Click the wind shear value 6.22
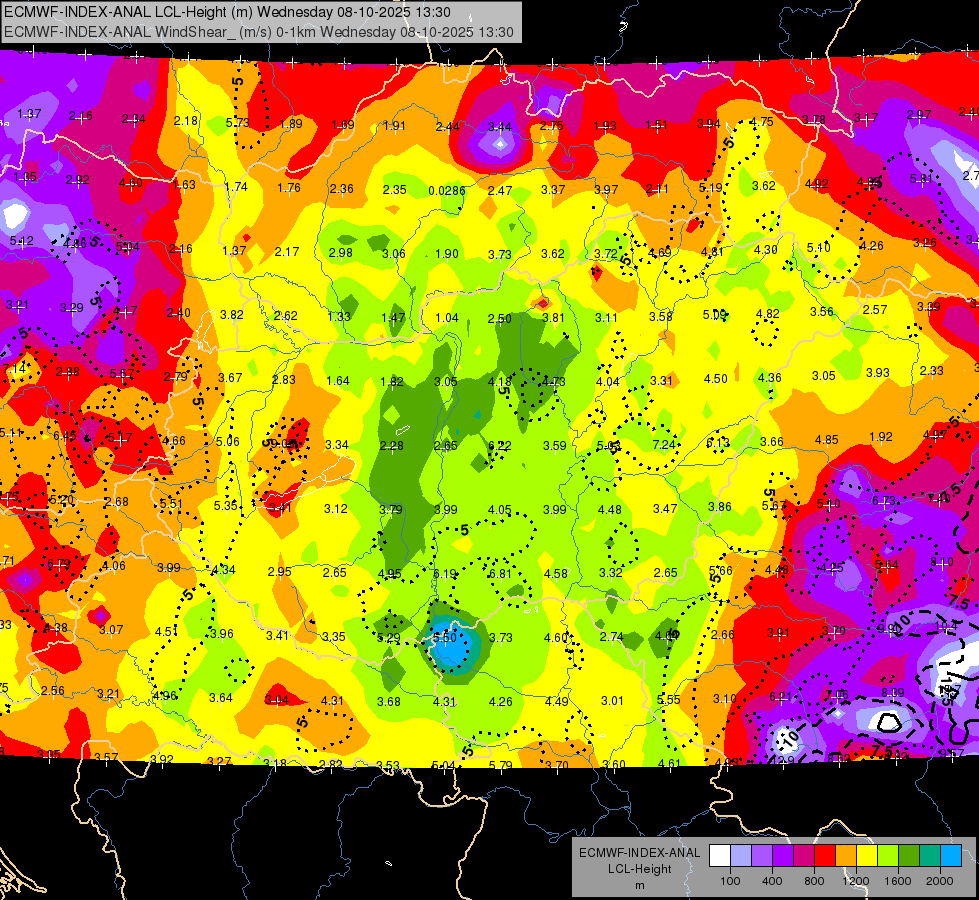This screenshot has height=900, width=979. click(499, 445)
